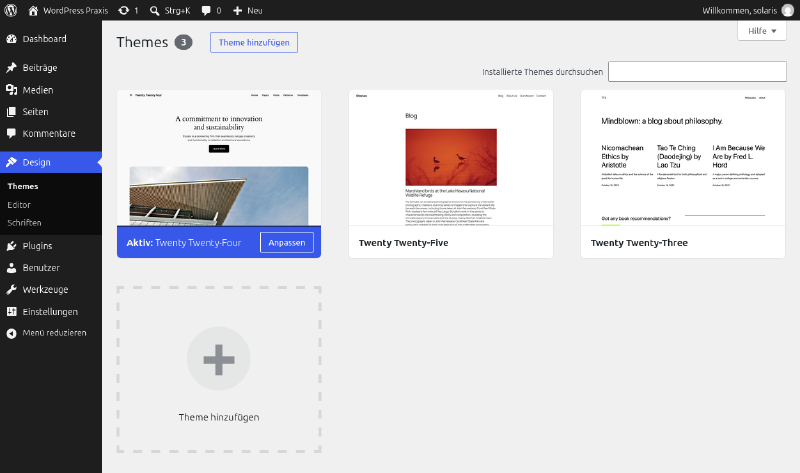The width and height of the screenshot is (800, 473).
Task: Open Kommentare menu item
Action: [x=51, y=133]
